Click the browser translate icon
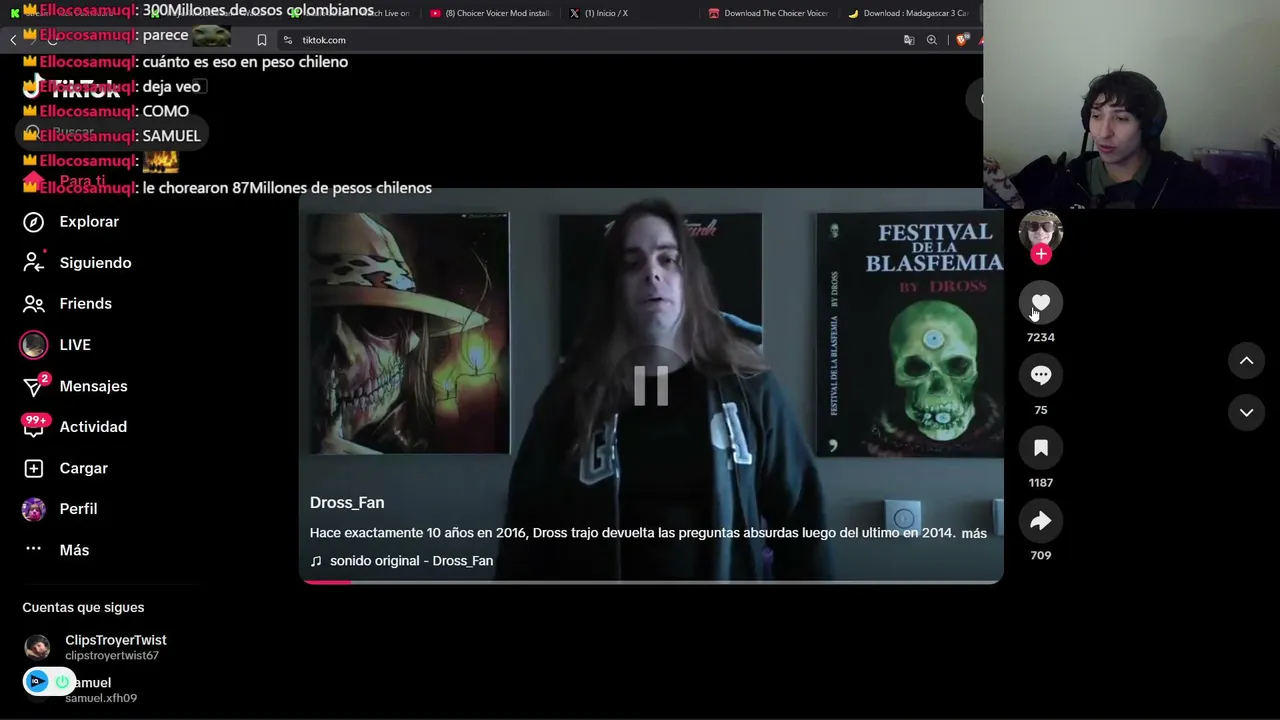This screenshot has width=1280, height=720. click(x=909, y=40)
